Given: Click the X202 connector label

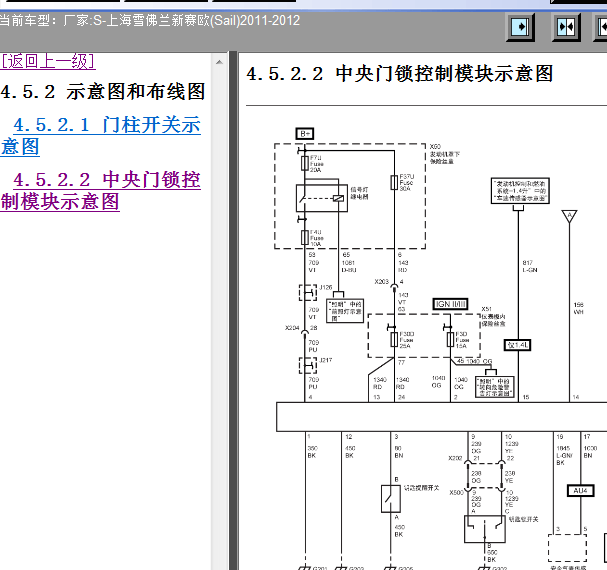Looking at the screenshot, I should [x=455, y=458].
